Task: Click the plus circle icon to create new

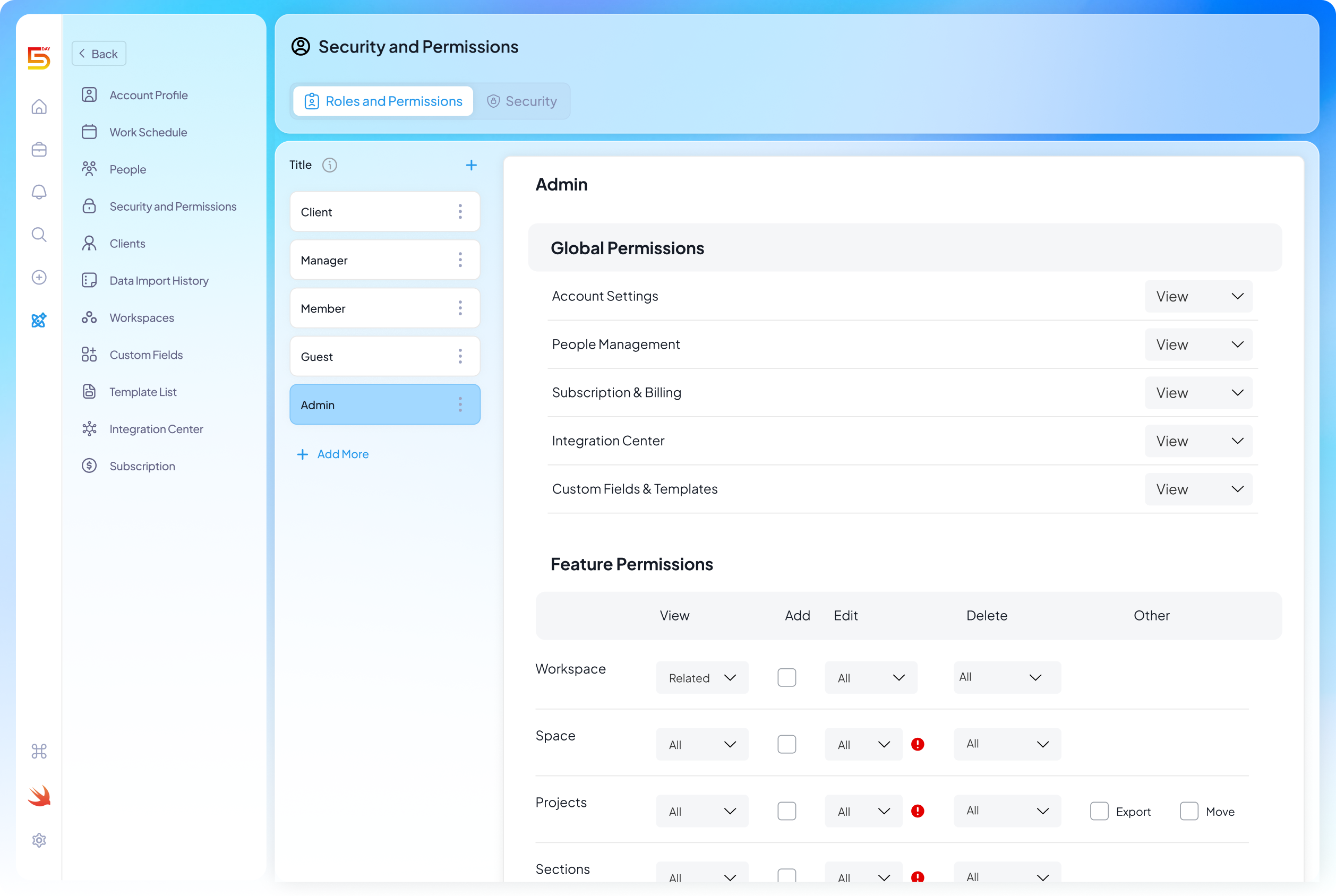Action: [x=39, y=277]
